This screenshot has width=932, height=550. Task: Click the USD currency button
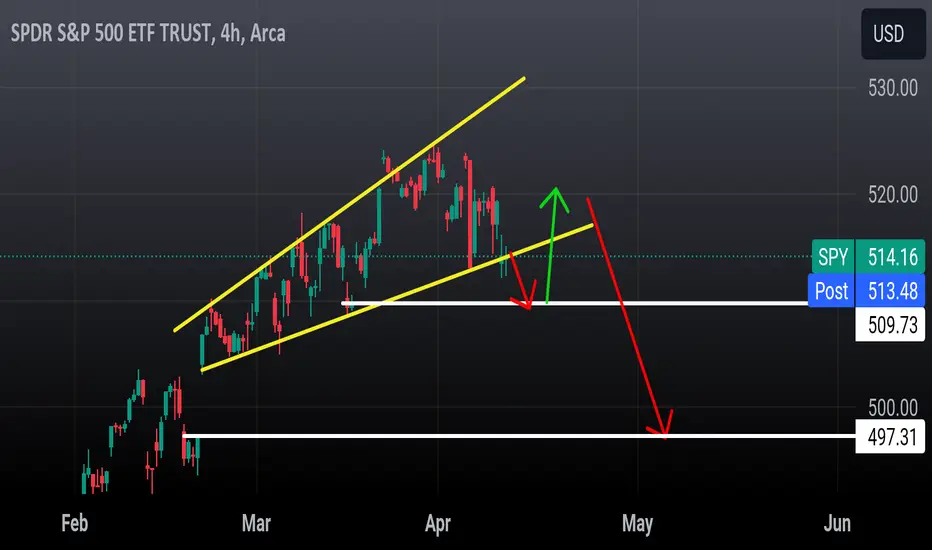(x=893, y=34)
